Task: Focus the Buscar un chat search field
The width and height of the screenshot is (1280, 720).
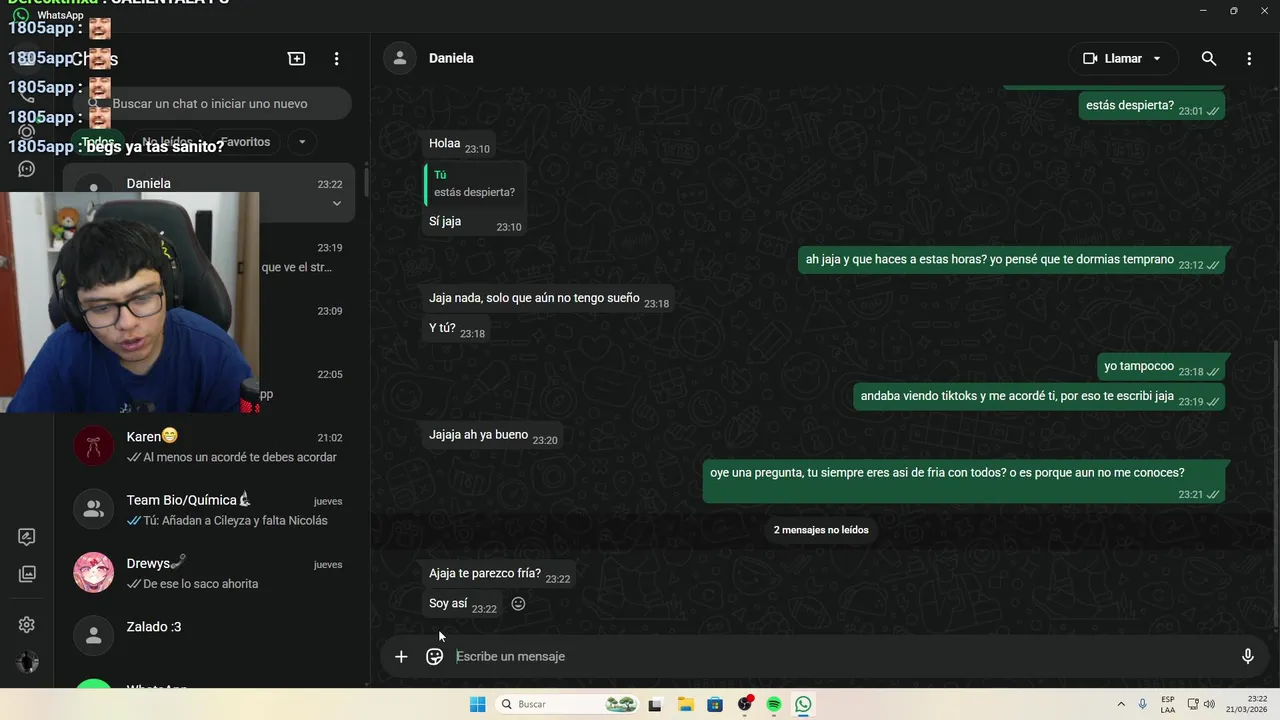Action: click(213, 104)
